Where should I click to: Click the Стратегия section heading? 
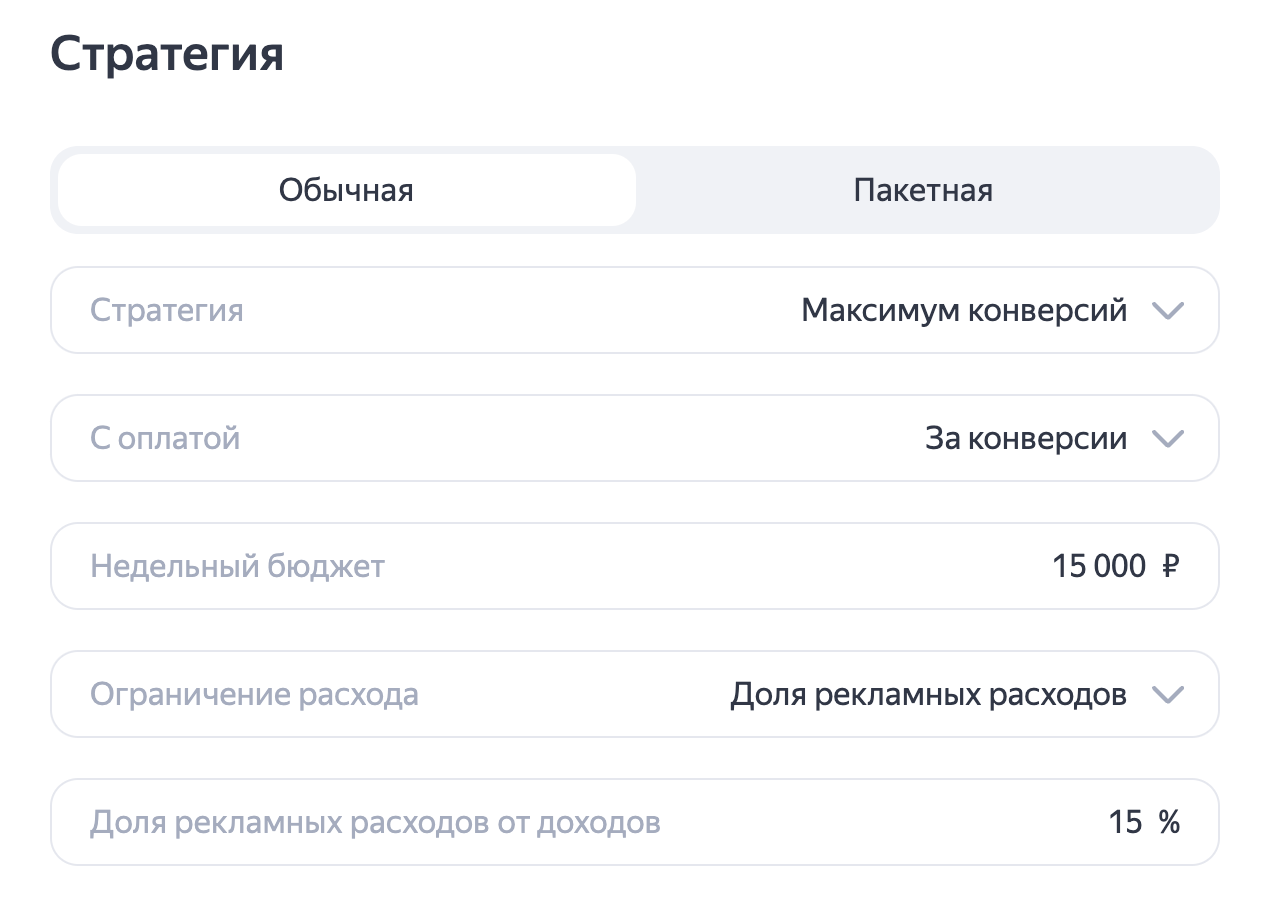coord(167,55)
